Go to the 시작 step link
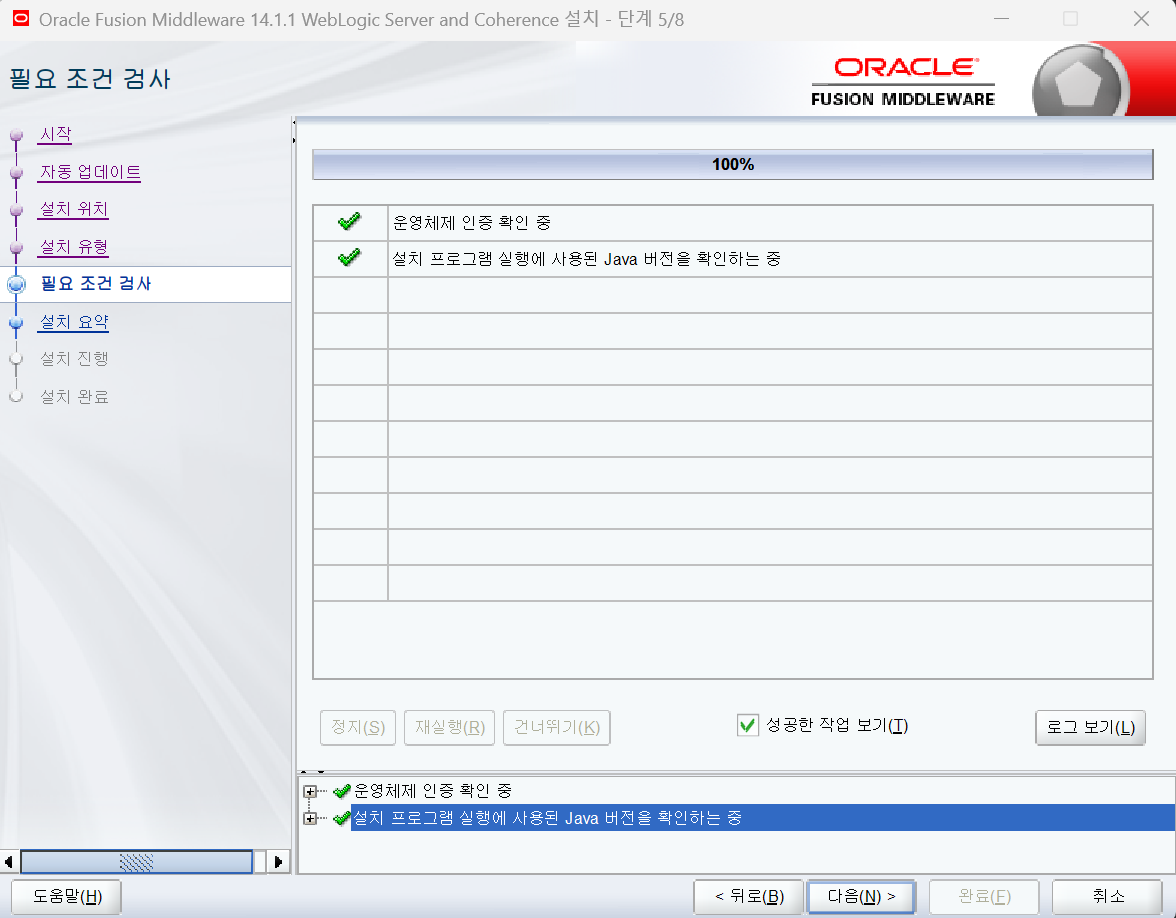This screenshot has width=1176, height=918. [x=56, y=134]
